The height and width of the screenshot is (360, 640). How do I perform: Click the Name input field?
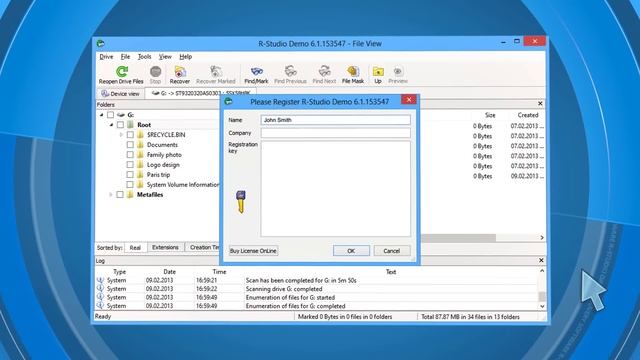(x=336, y=120)
